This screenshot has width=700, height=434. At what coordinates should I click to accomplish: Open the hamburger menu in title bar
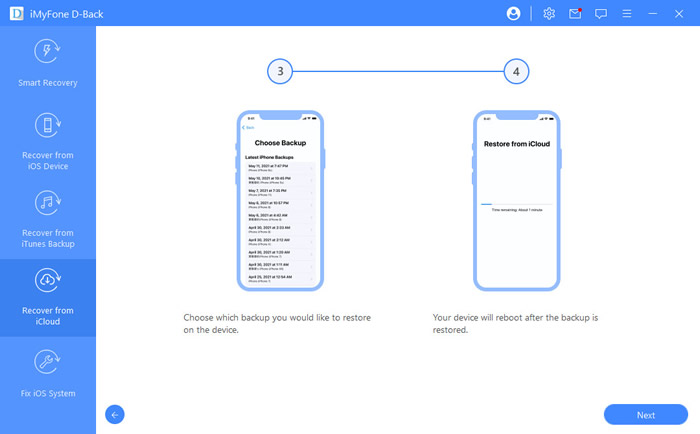tap(627, 14)
